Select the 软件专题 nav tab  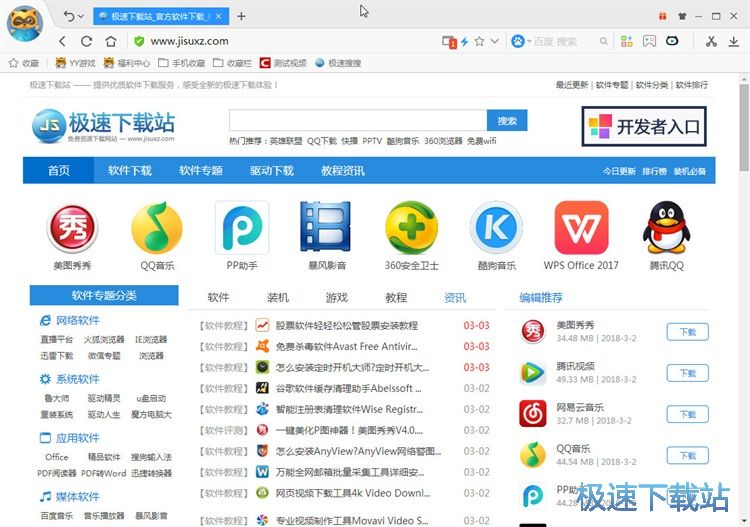pos(200,170)
